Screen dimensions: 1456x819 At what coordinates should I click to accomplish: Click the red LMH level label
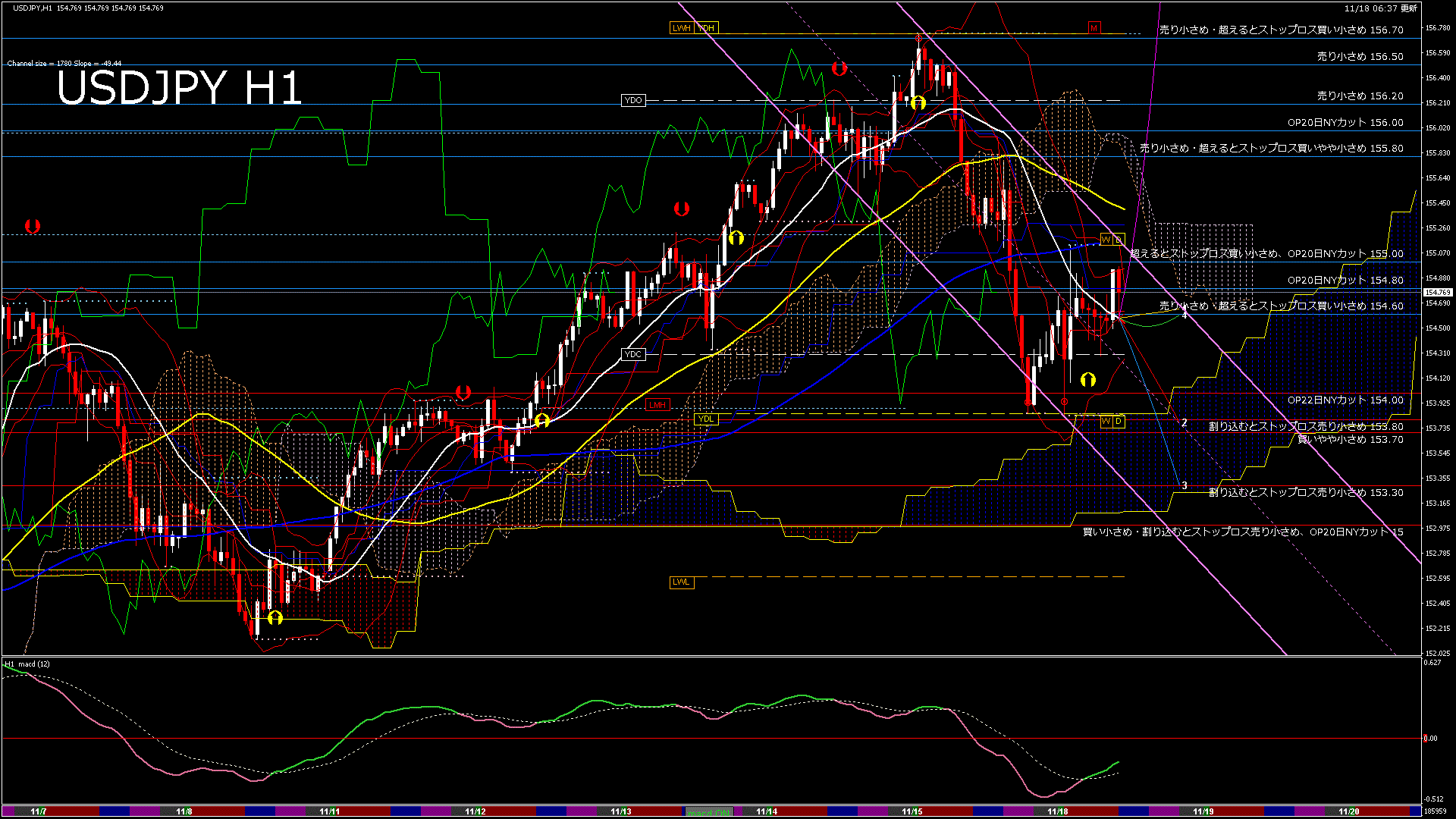pos(657,405)
